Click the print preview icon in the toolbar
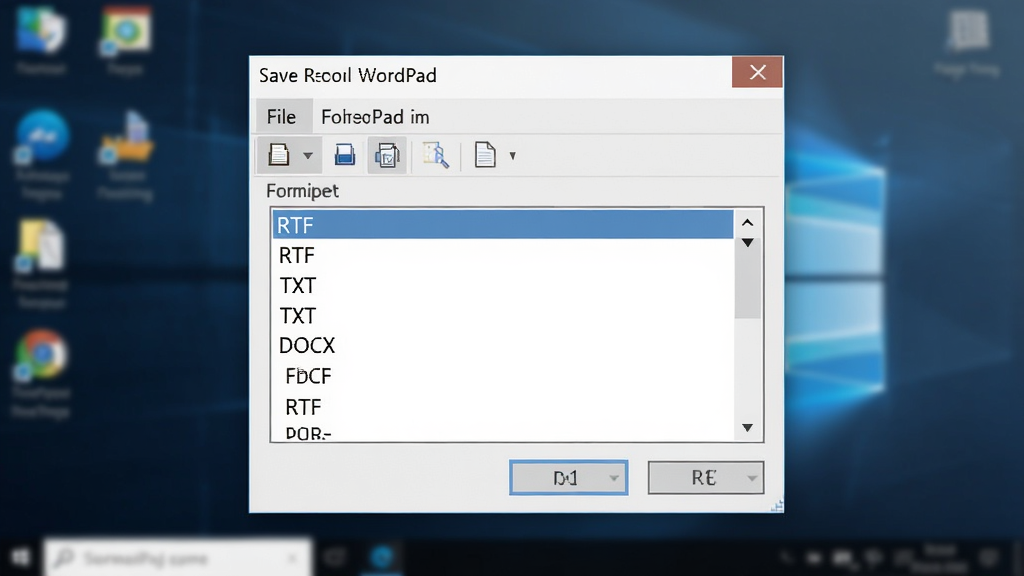Screen dimensions: 1024x576 387,155
